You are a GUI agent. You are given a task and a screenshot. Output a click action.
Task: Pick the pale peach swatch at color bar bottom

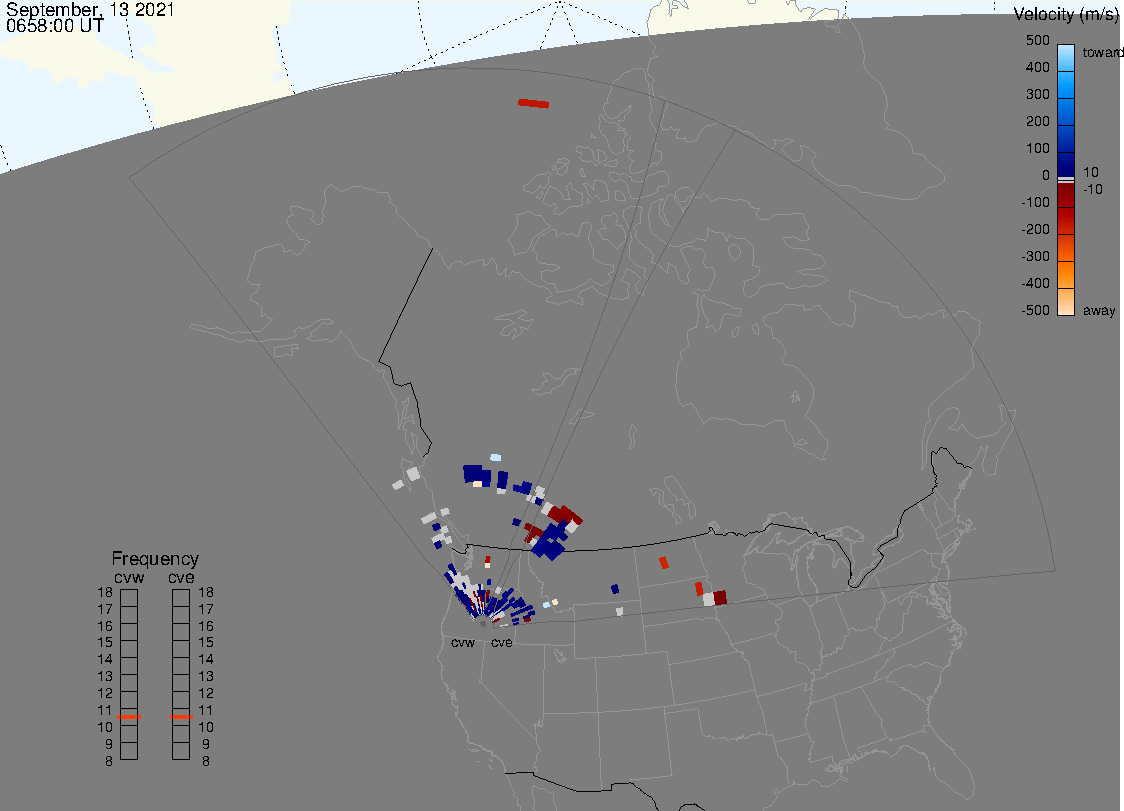tap(1066, 302)
